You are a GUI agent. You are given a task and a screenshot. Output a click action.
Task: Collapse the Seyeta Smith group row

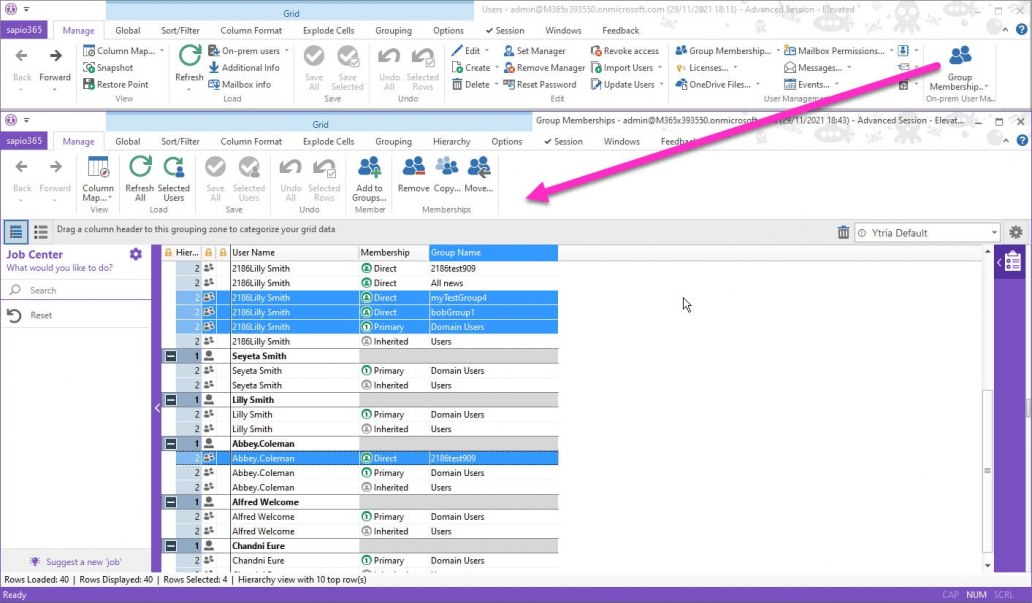tap(170, 356)
